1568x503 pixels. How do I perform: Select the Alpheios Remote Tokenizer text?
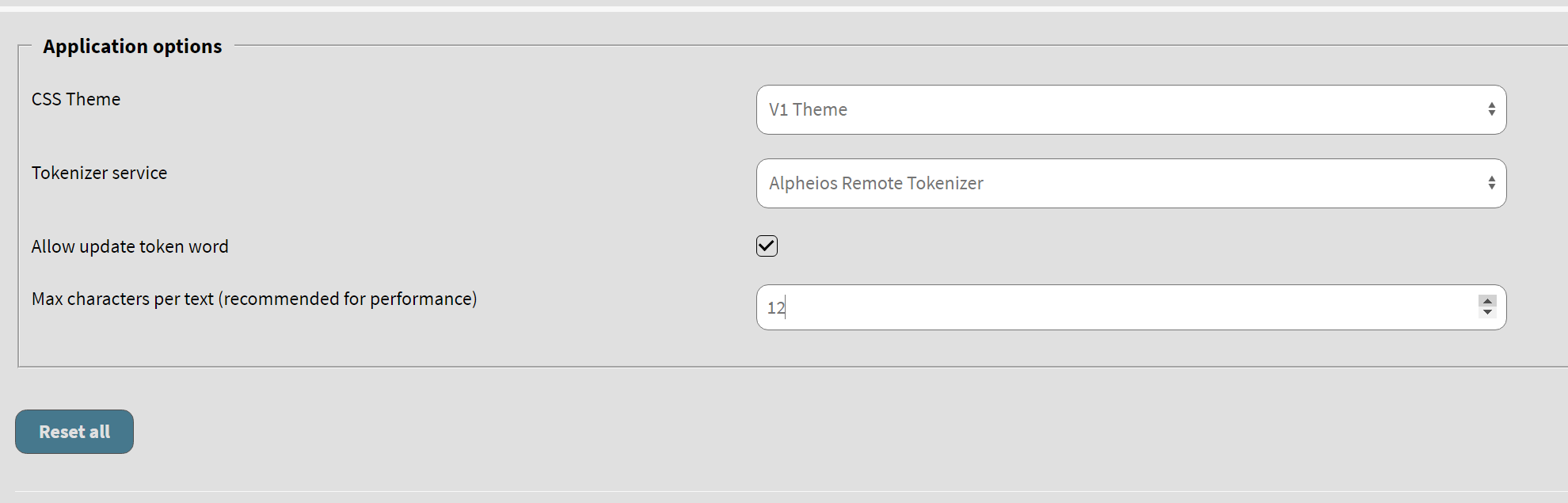pos(876,183)
